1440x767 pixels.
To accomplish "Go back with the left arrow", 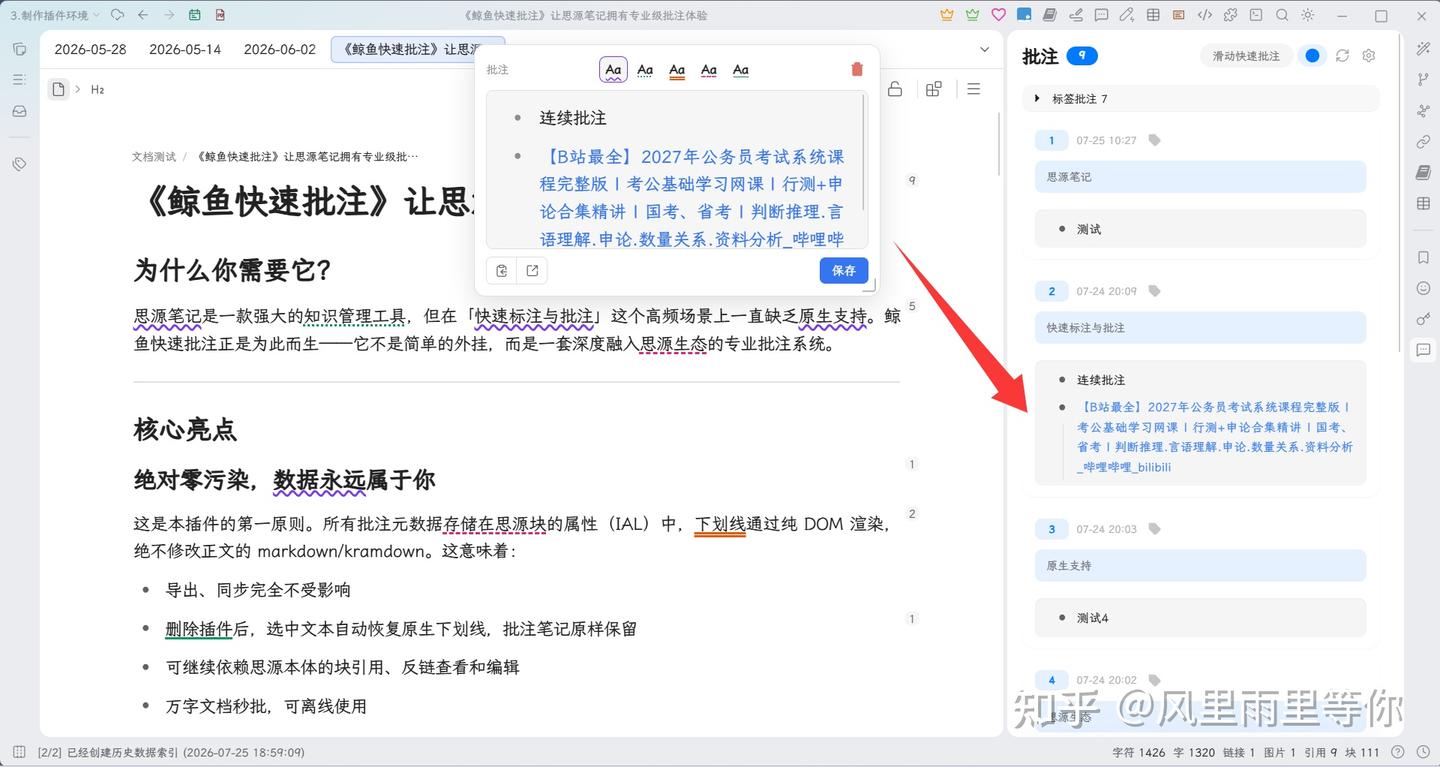I will point(143,15).
